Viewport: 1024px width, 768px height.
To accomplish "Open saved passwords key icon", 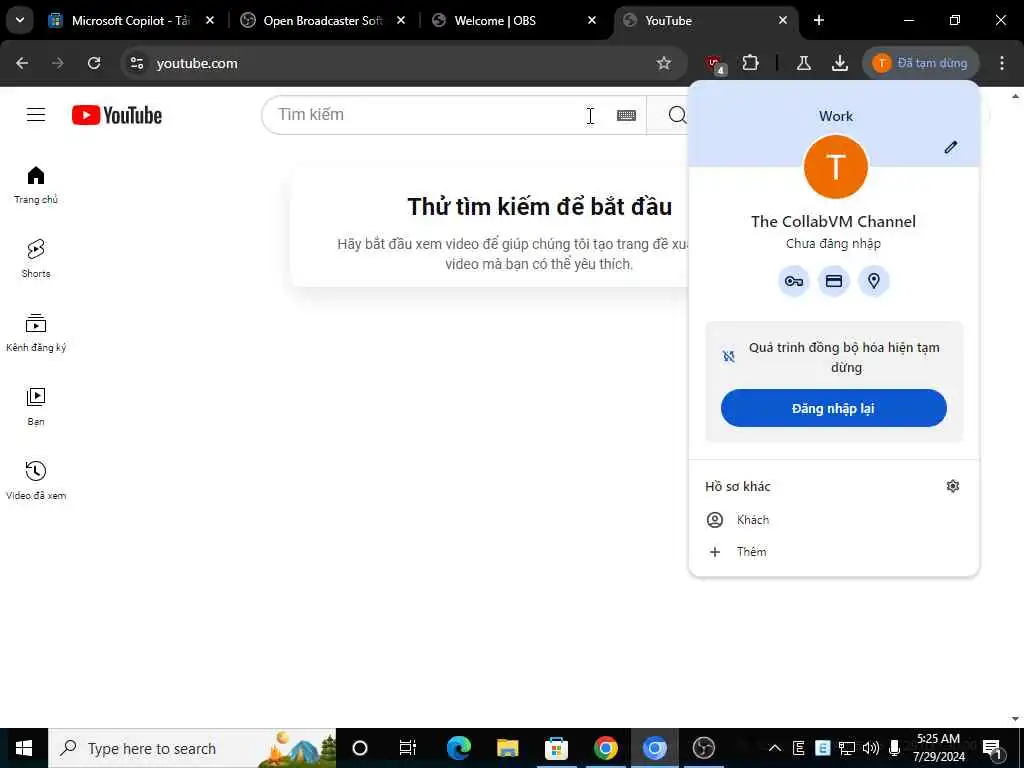I will [x=794, y=281].
